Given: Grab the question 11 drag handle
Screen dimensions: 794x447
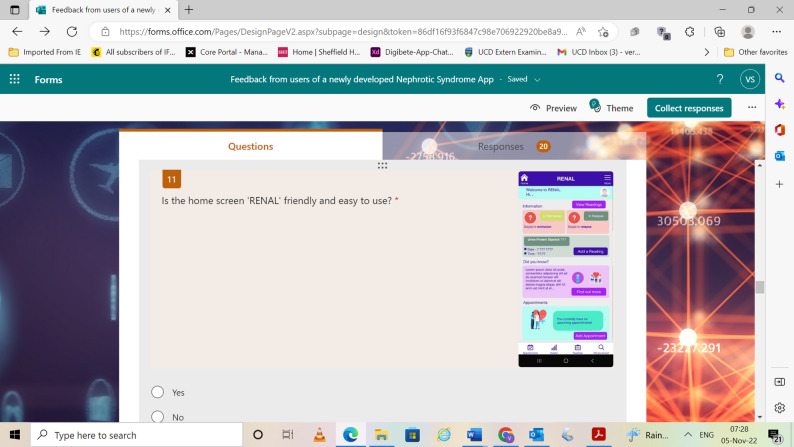Looking at the screenshot, I should pyautogui.click(x=382, y=165).
